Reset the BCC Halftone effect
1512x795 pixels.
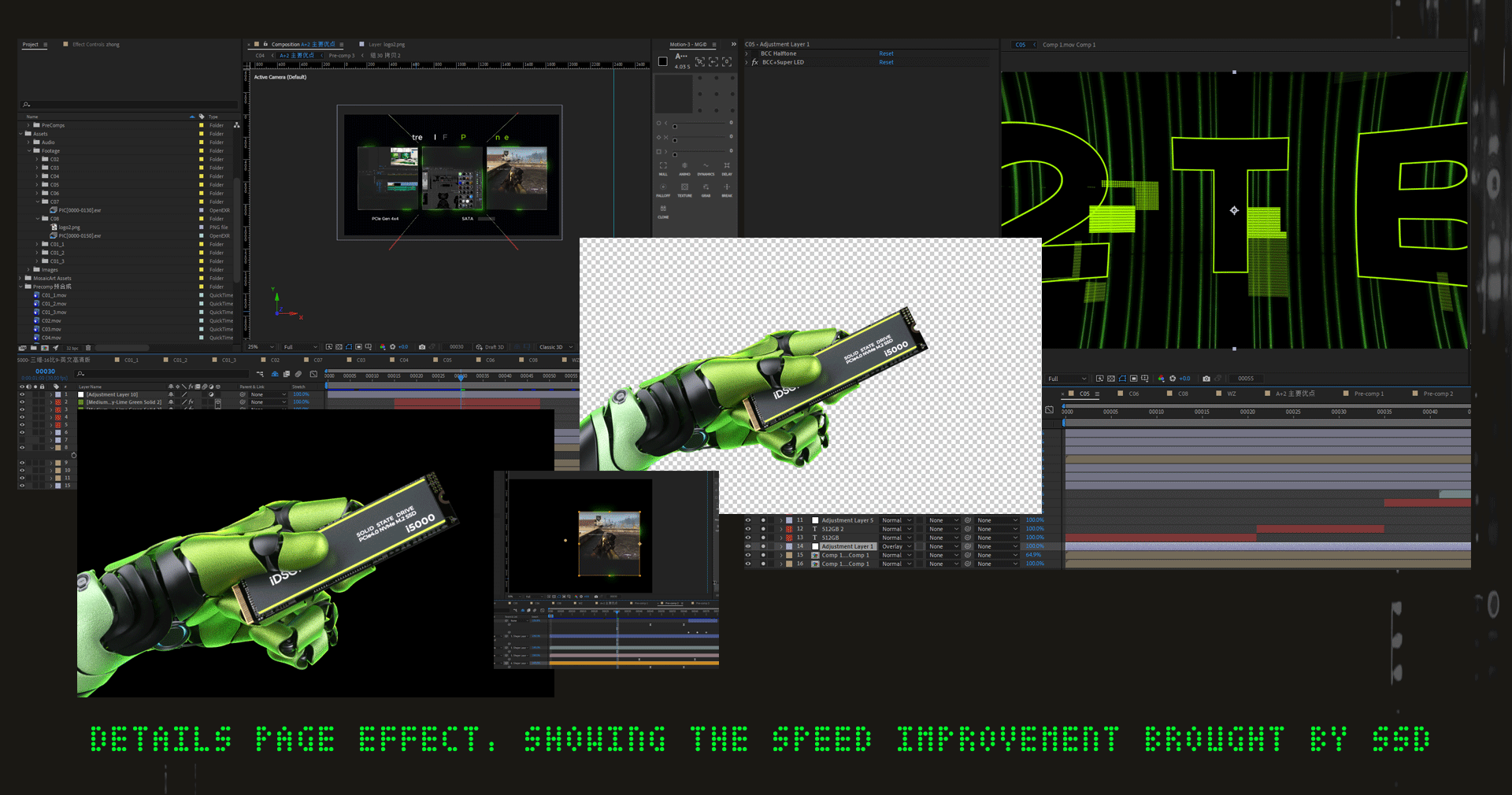click(886, 54)
